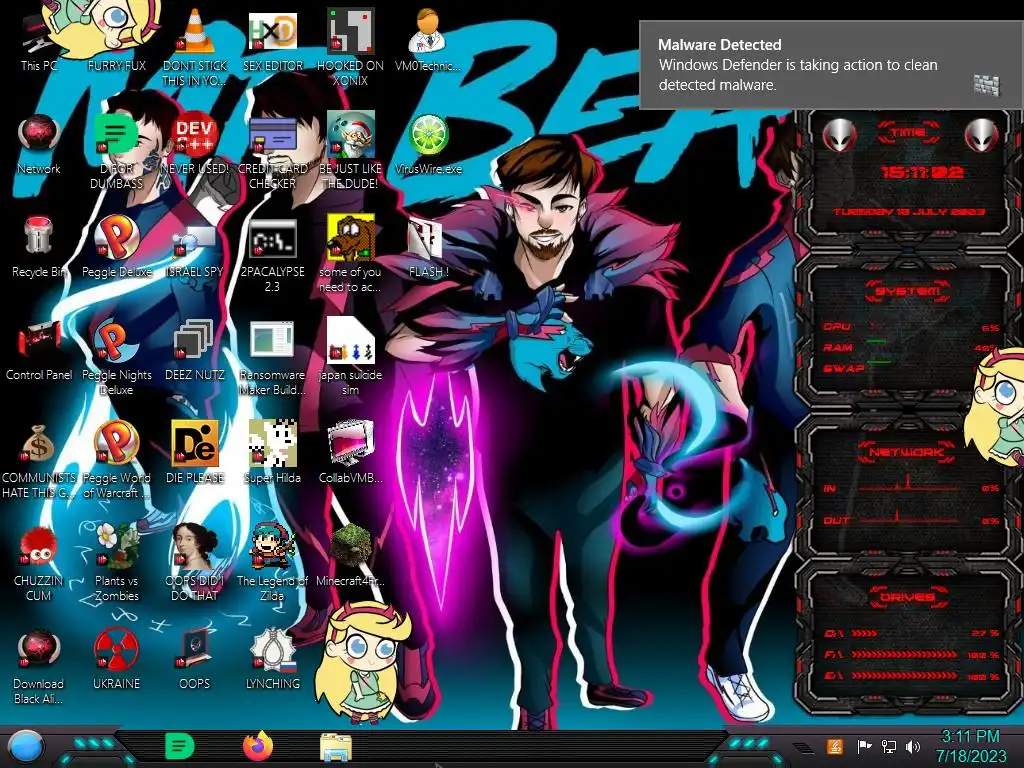Click the left alien head on TIME widget
This screenshot has height=768, width=1024.
pos(840,136)
